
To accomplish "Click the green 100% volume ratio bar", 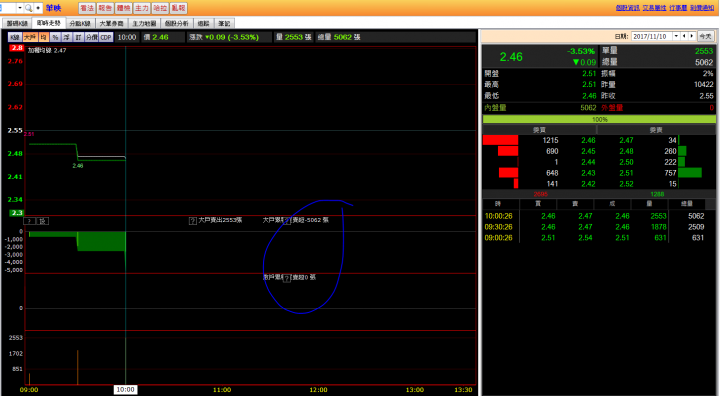I will point(599,119).
